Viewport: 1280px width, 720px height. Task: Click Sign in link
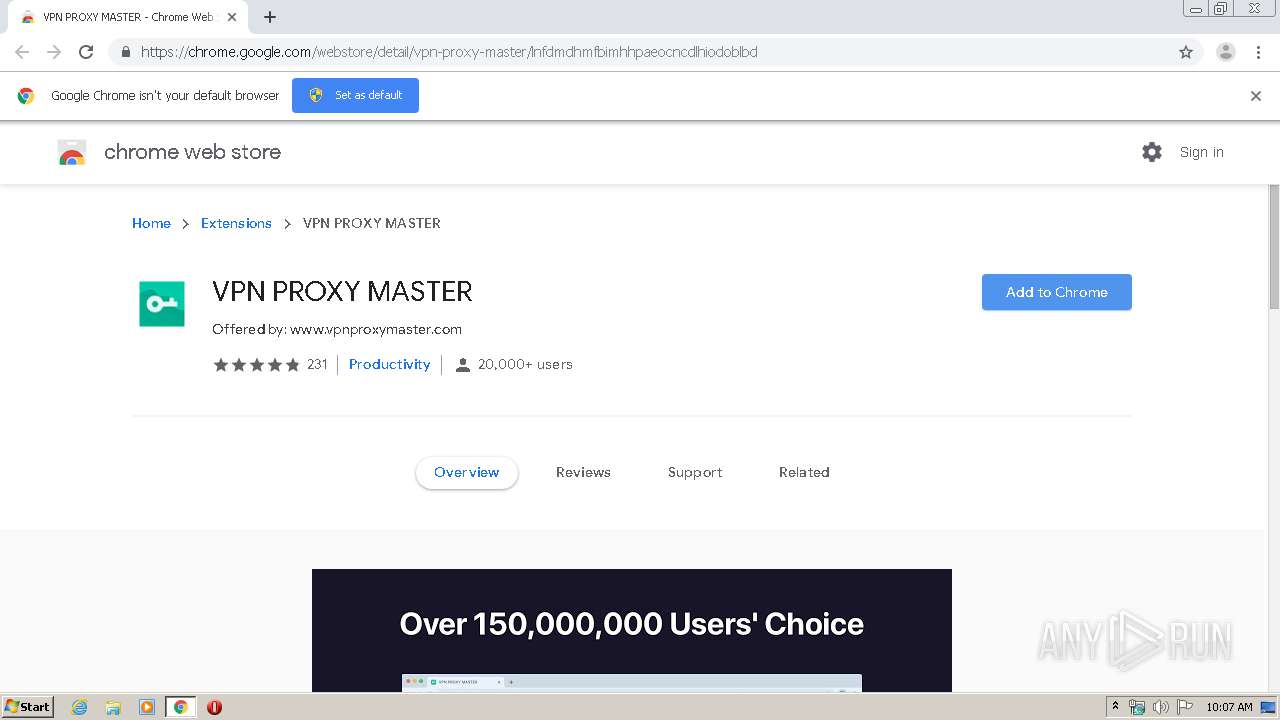tap(1201, 152)
